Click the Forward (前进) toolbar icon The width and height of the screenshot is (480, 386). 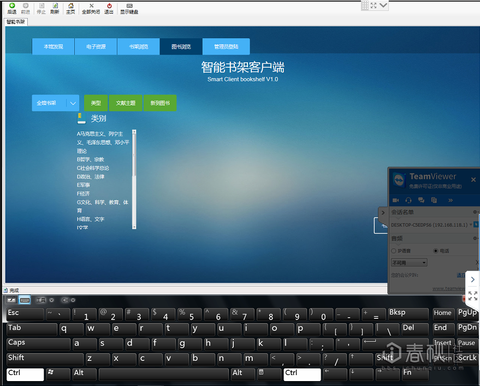(25, 6)
